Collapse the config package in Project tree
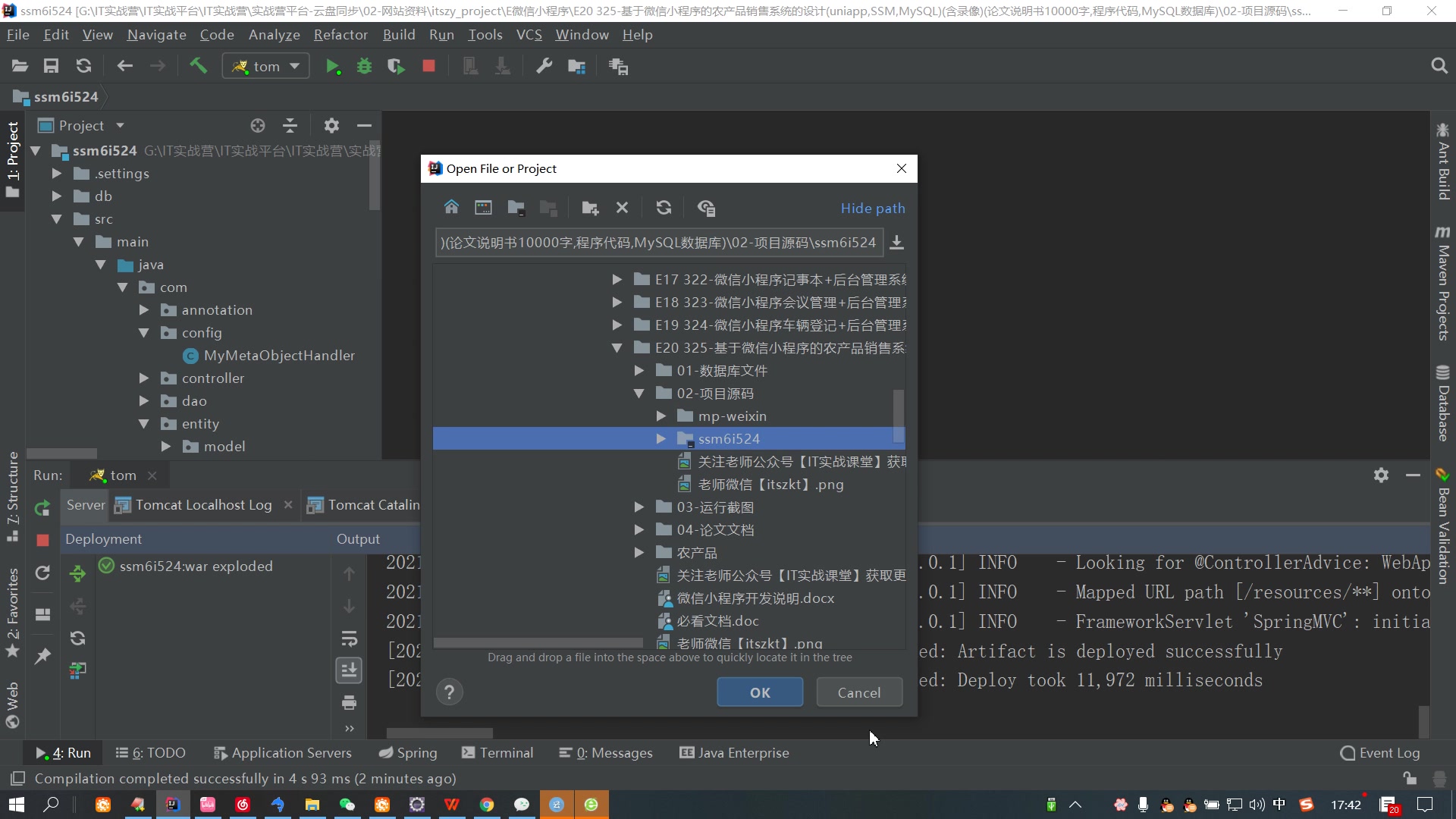1456x819 pixels. point(144,333)
